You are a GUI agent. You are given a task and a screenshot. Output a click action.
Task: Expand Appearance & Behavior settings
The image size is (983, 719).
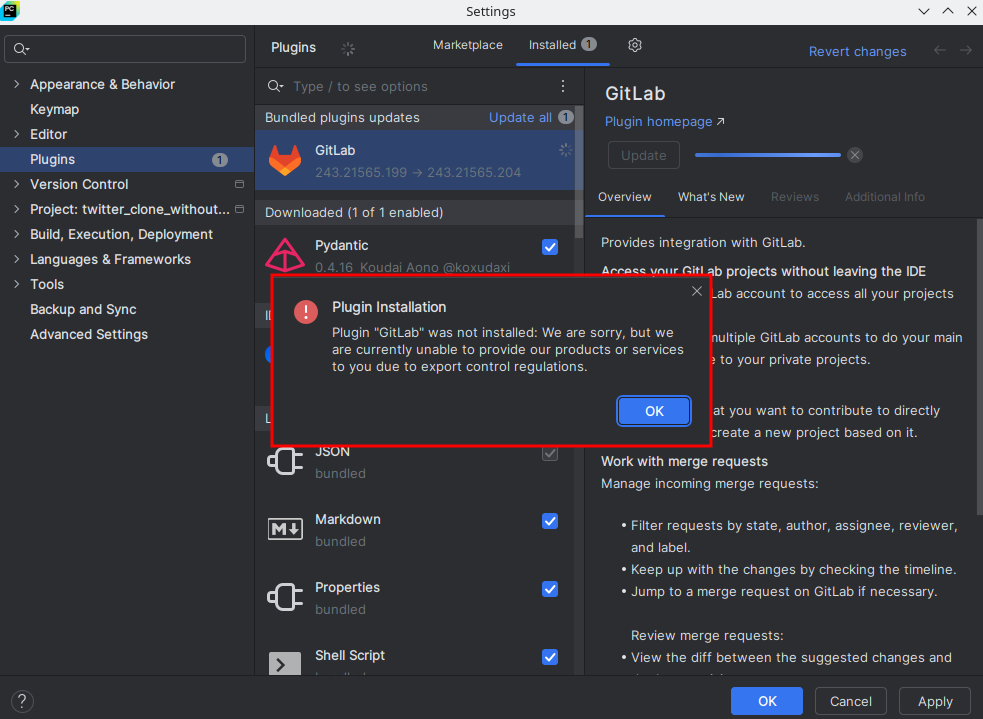point(16,84)
